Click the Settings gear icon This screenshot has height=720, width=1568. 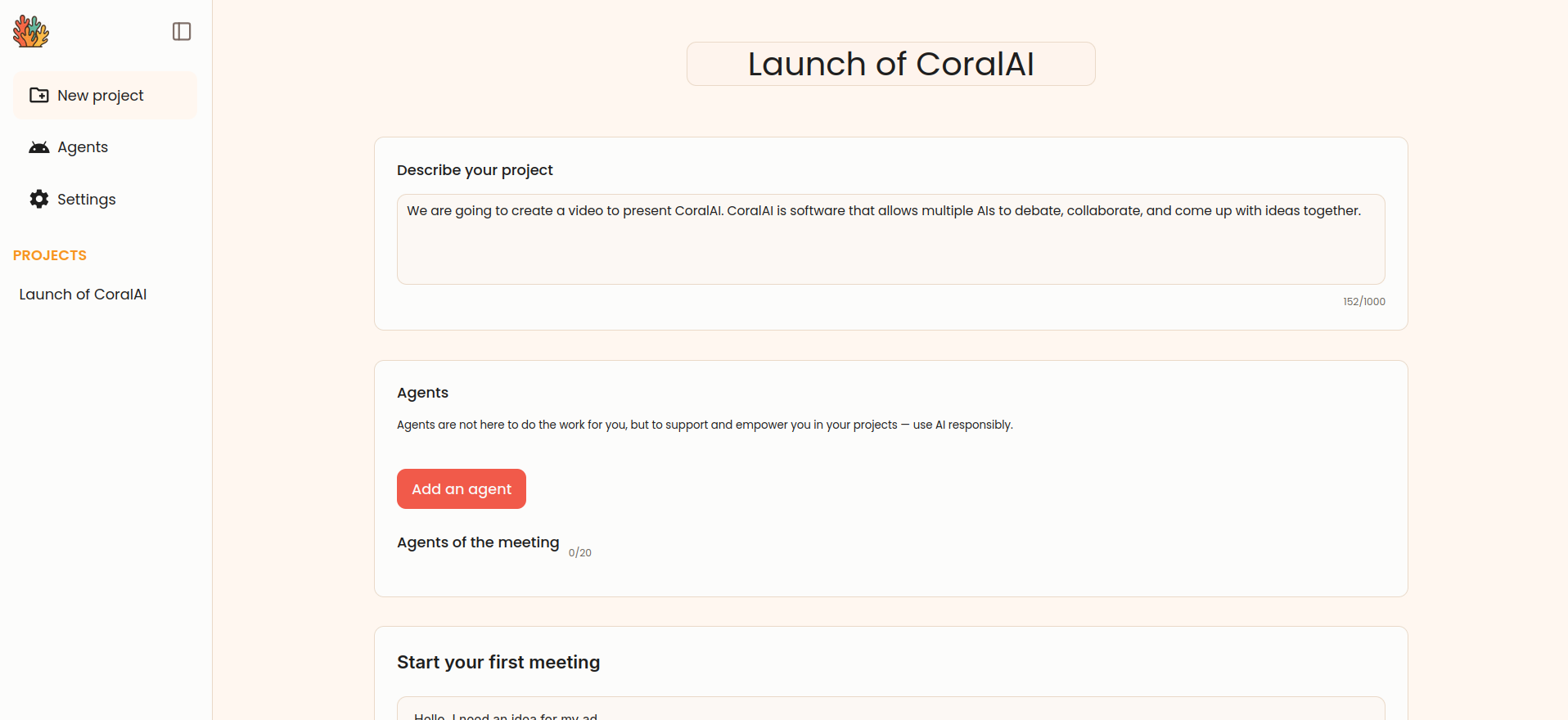pos(38,199)
